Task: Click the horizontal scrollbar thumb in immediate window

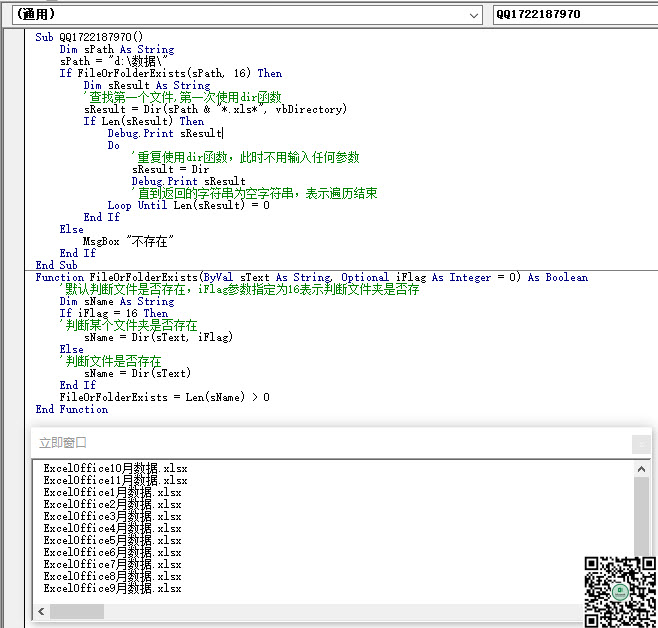Action: point(77,611)
